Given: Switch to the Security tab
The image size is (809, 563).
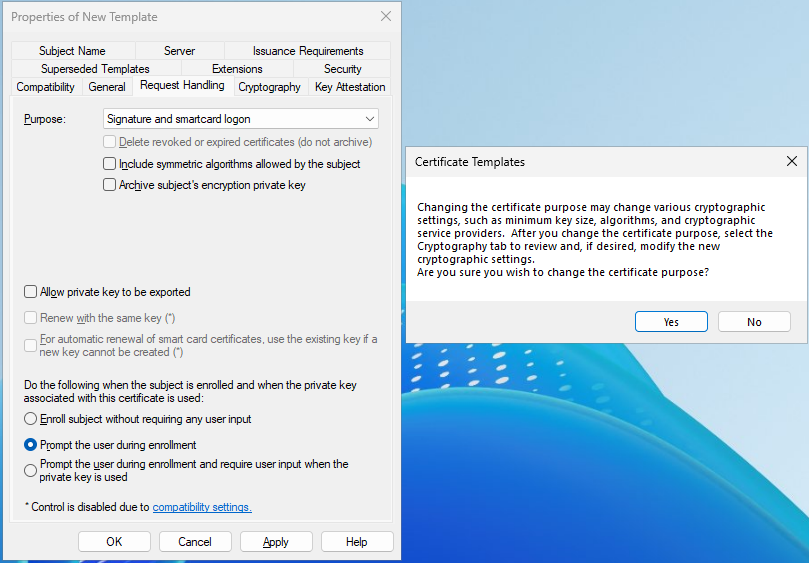Looking at the screenshot, I should pyautogui.click(x=342, y=69).
